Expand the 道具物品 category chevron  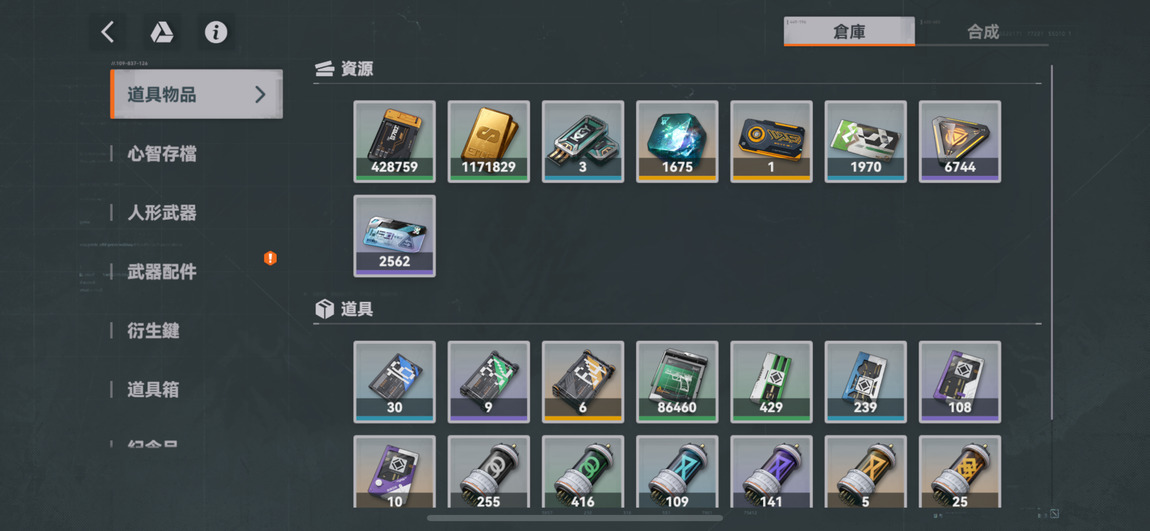[260, 94]
